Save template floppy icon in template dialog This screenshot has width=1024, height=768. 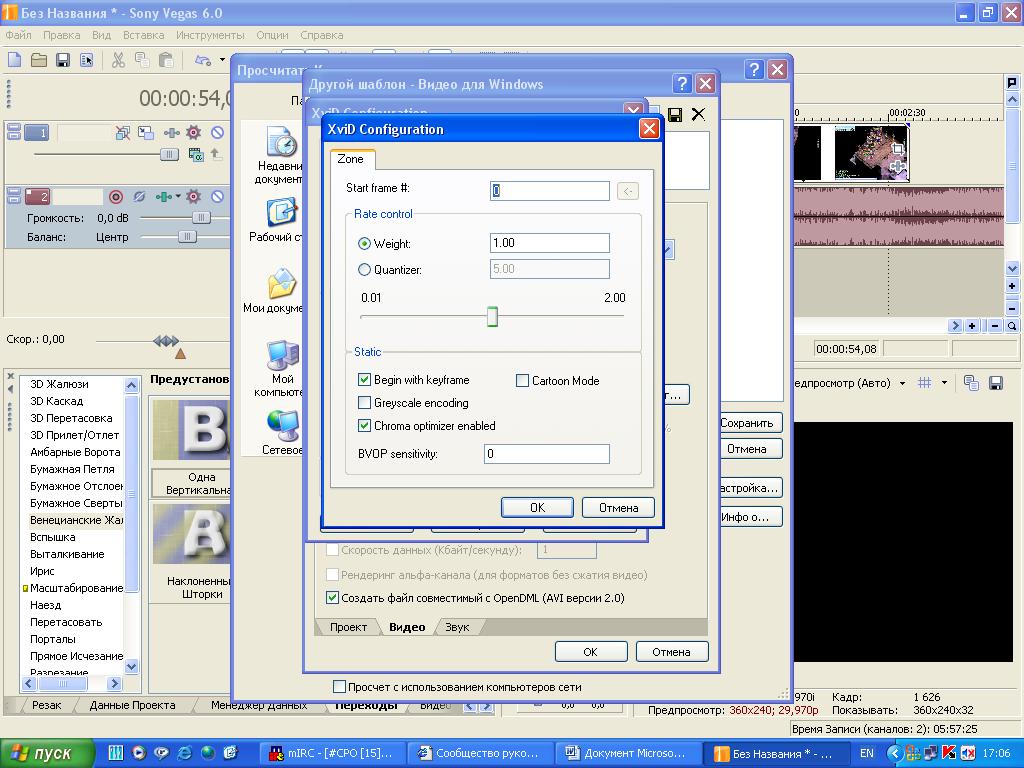point(675,115)
